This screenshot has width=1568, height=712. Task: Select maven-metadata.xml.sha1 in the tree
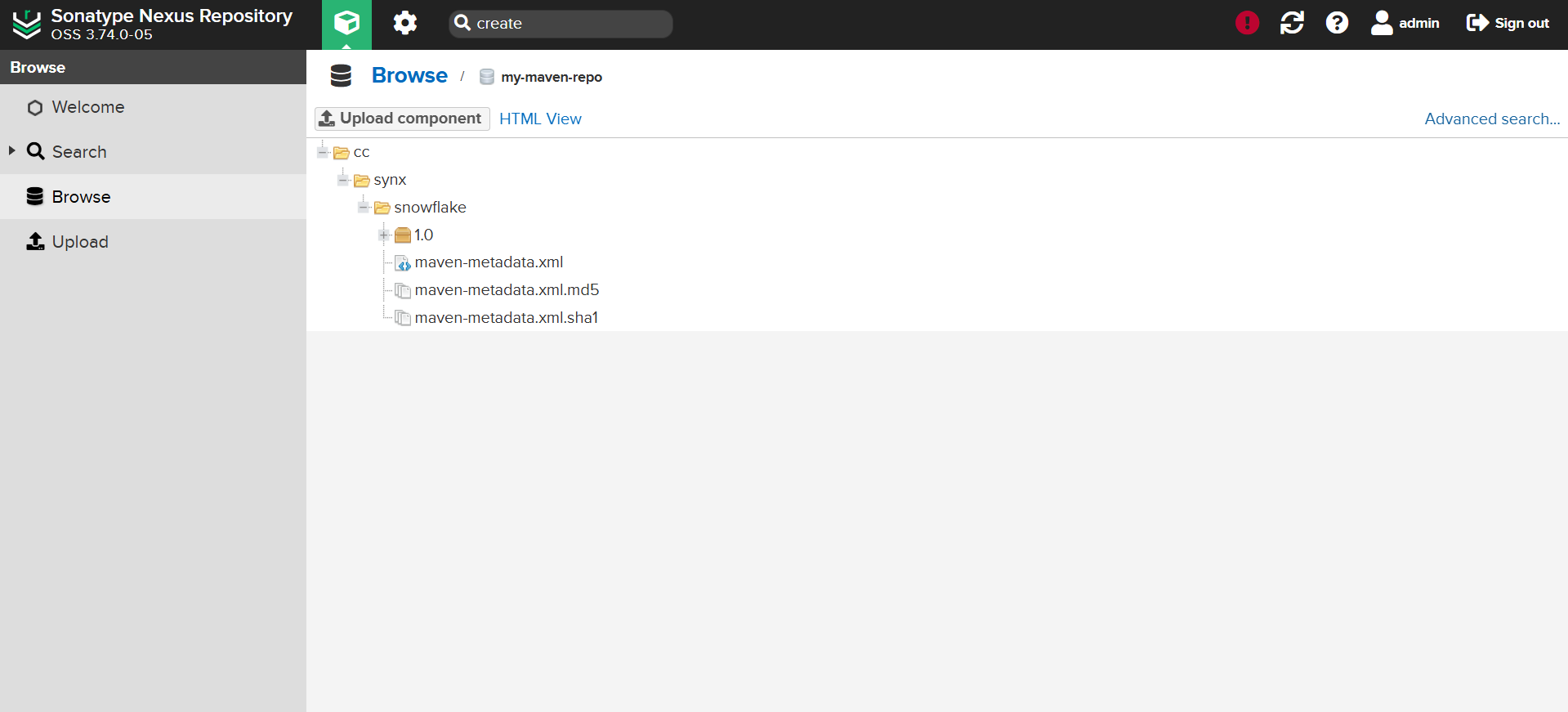click(x=506, y=318)
